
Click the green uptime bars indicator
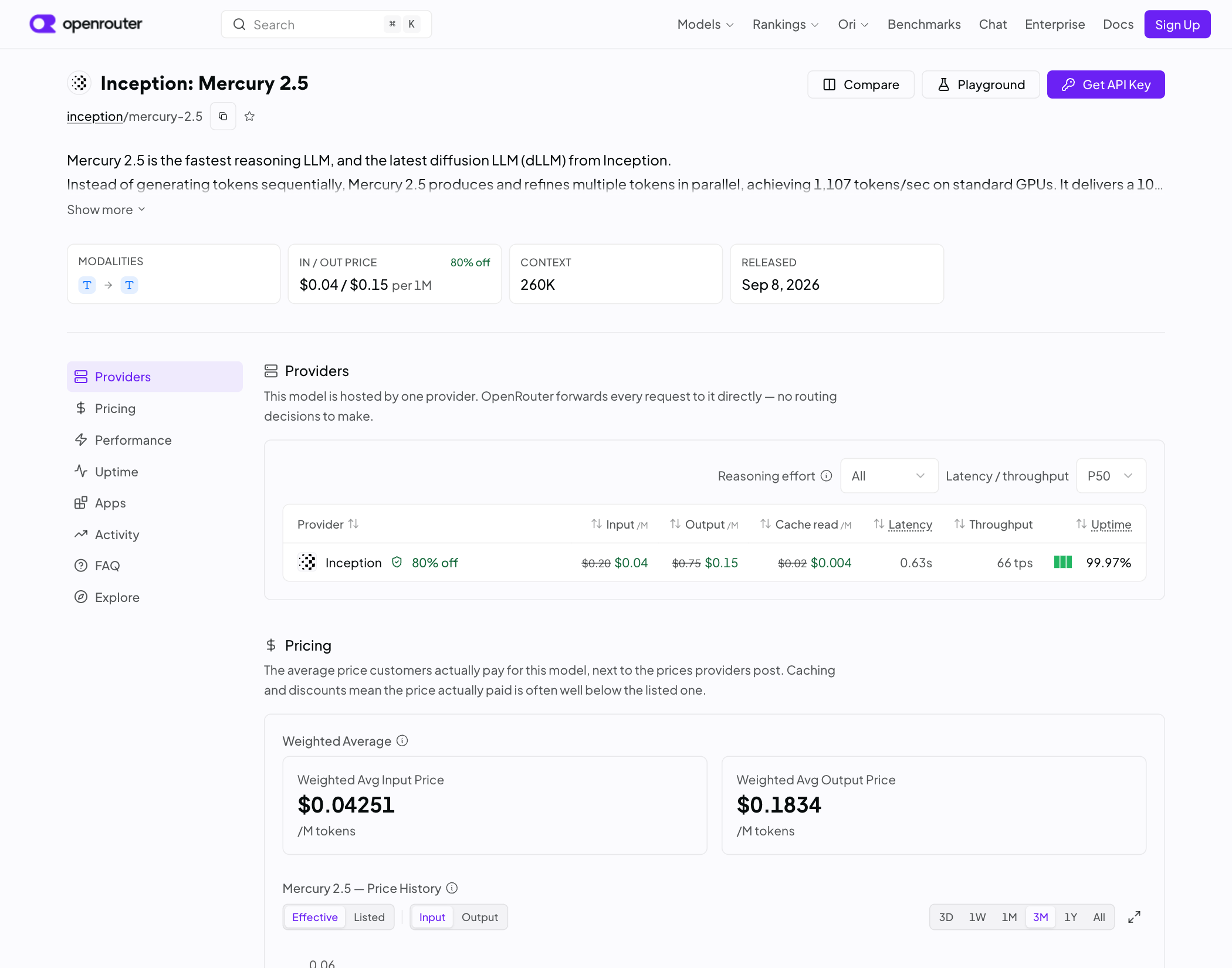coord(1063,562)
